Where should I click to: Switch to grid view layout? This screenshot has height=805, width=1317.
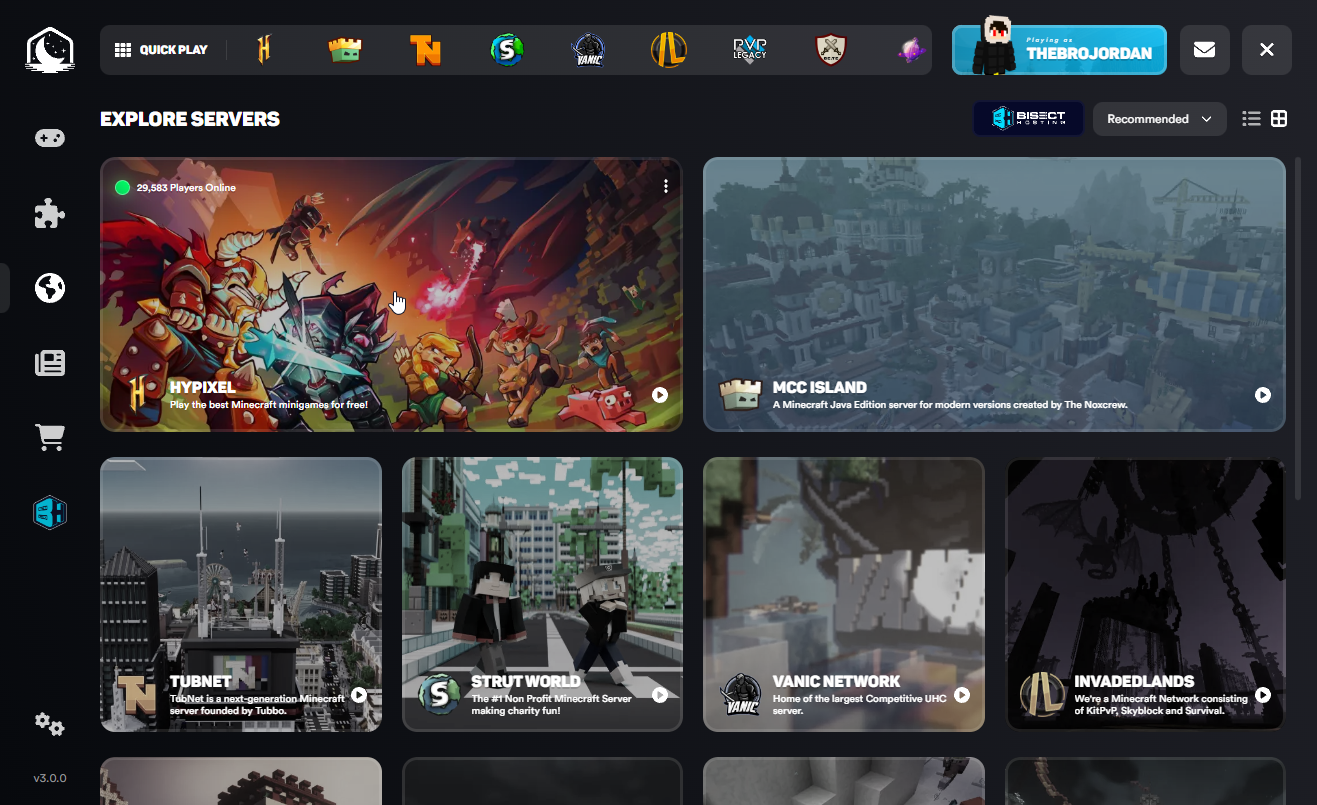[1279, 119]
